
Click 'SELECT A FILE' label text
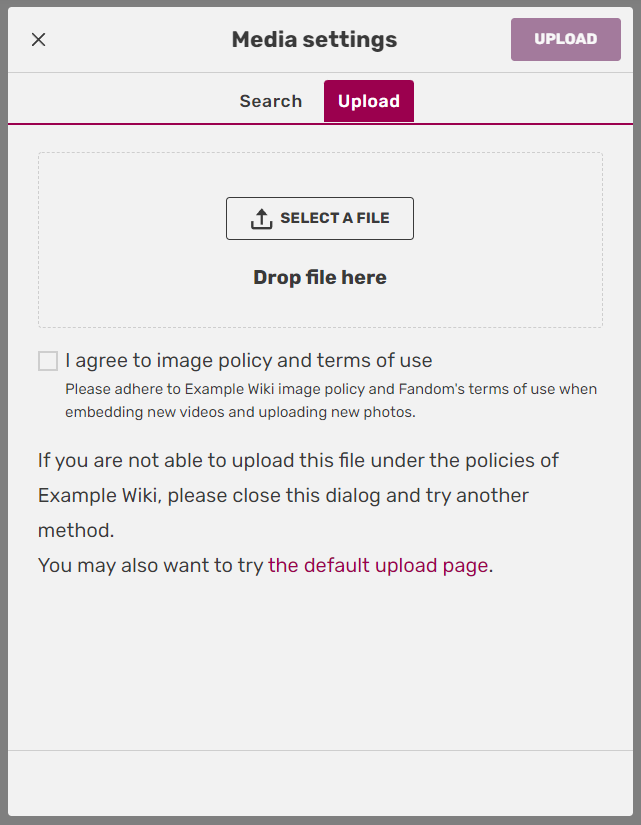pos(334,218)
